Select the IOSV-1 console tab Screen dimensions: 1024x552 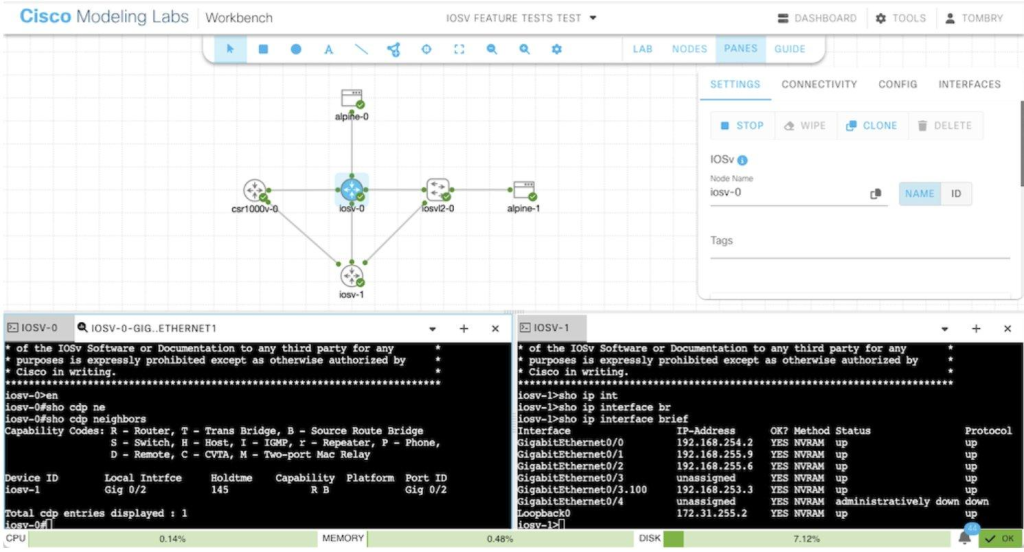(x=551, y=328)
